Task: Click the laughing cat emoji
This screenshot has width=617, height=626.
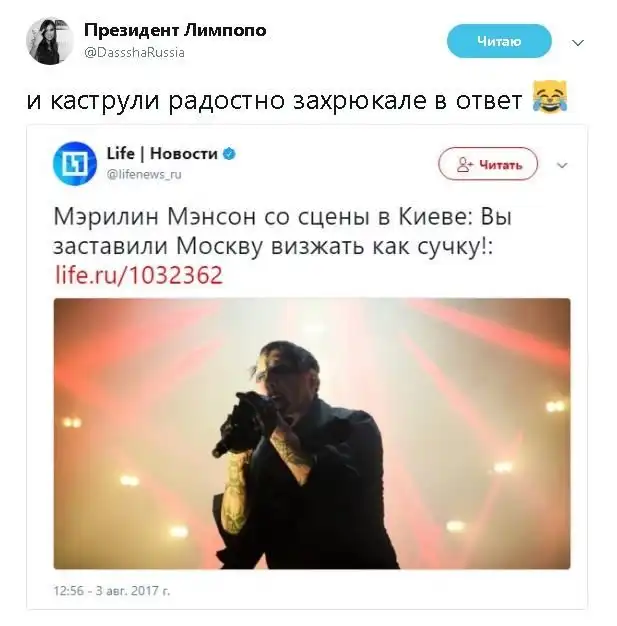Action: pos(550,97)
